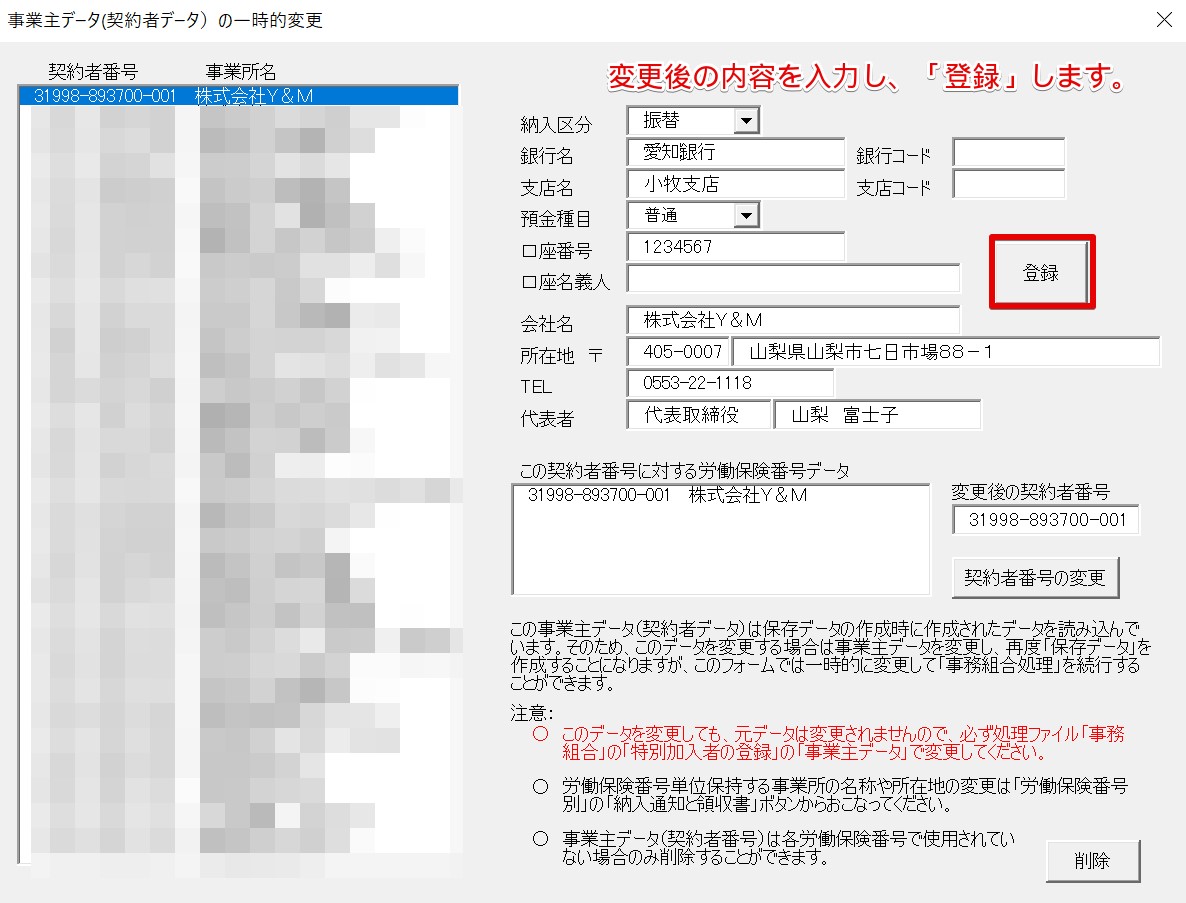Click the postal code field 405-0007
Viewport: 1186px width, 903px height.
pos(679,352)
